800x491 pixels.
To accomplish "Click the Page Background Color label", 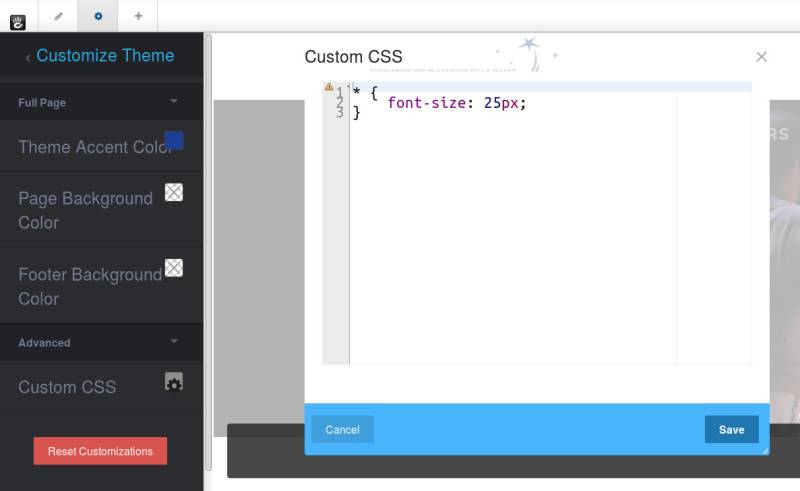I will point(86,210).
